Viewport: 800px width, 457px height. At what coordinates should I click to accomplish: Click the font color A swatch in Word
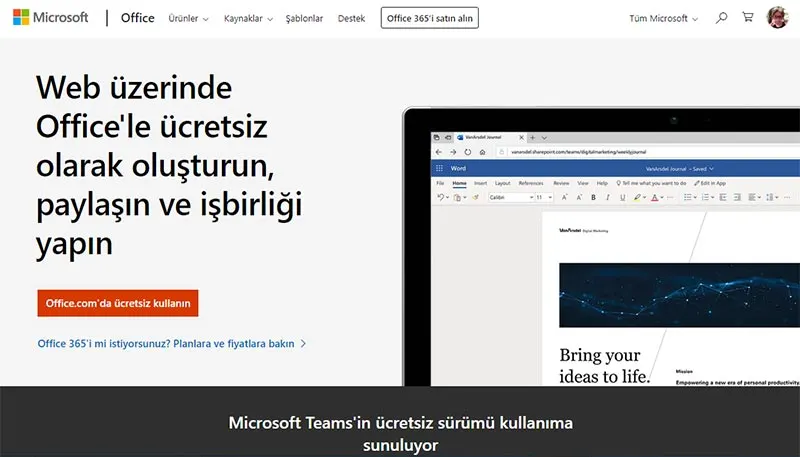(x=655, y=198)
